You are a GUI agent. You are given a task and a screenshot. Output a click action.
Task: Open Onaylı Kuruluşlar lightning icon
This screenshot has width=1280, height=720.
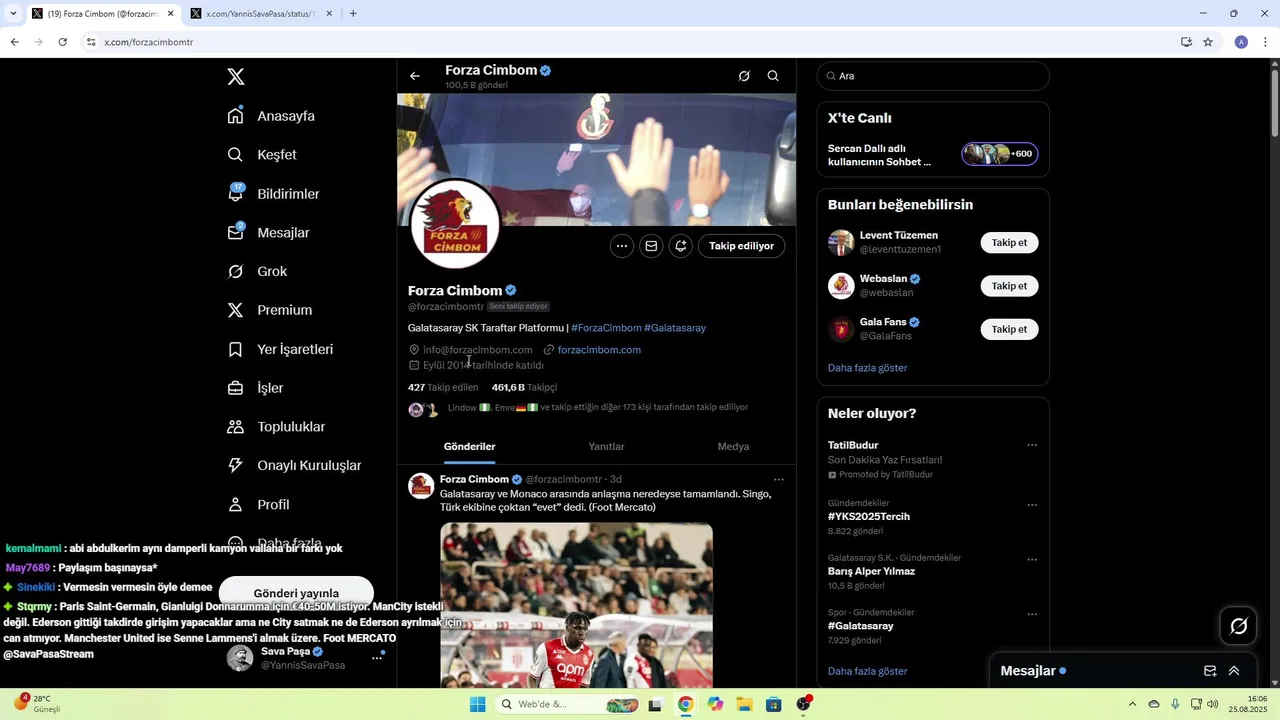(236, 465)
